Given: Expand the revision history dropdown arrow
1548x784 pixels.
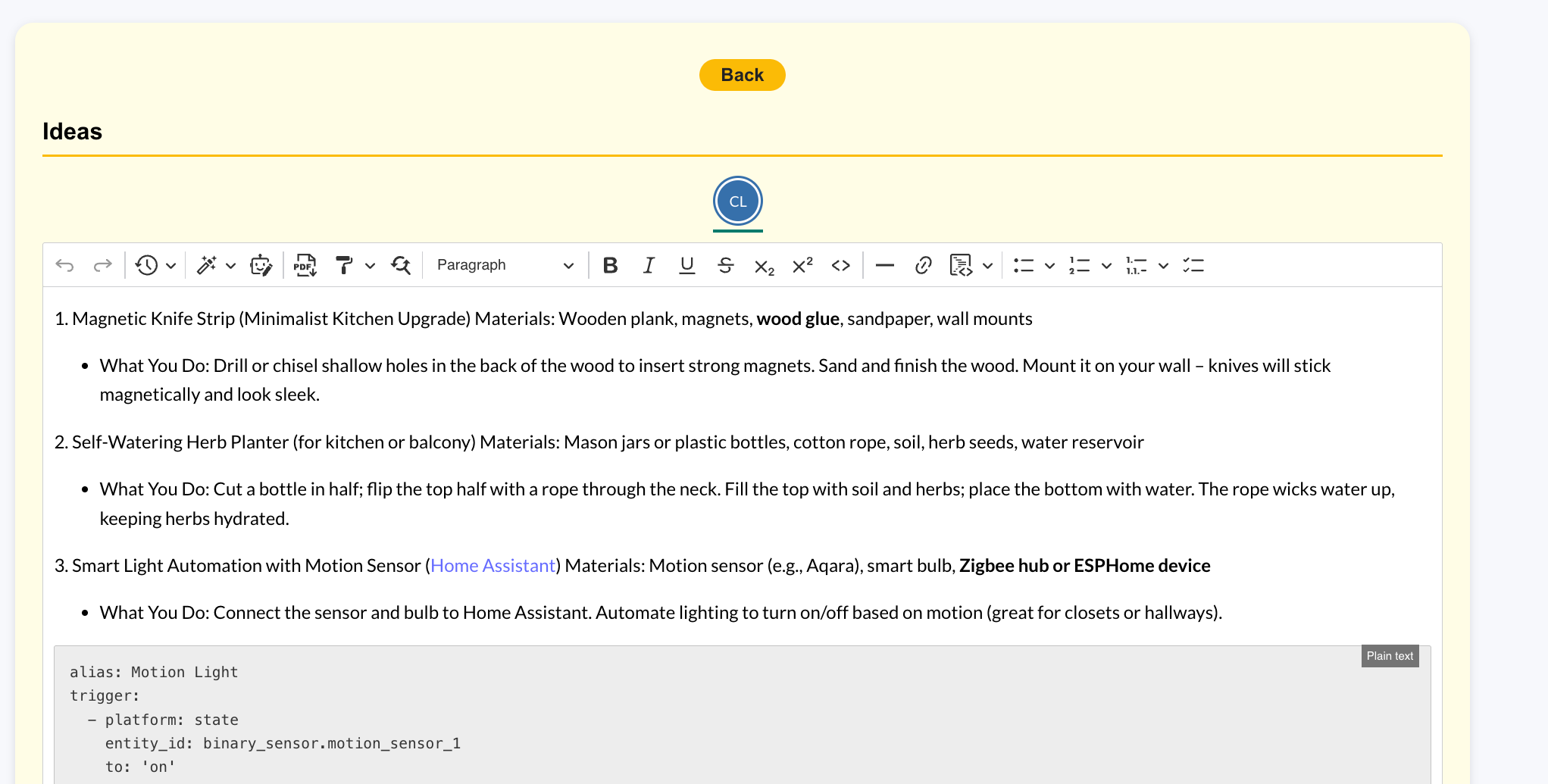Looking at the screenshot, I should tap(171, 266).
